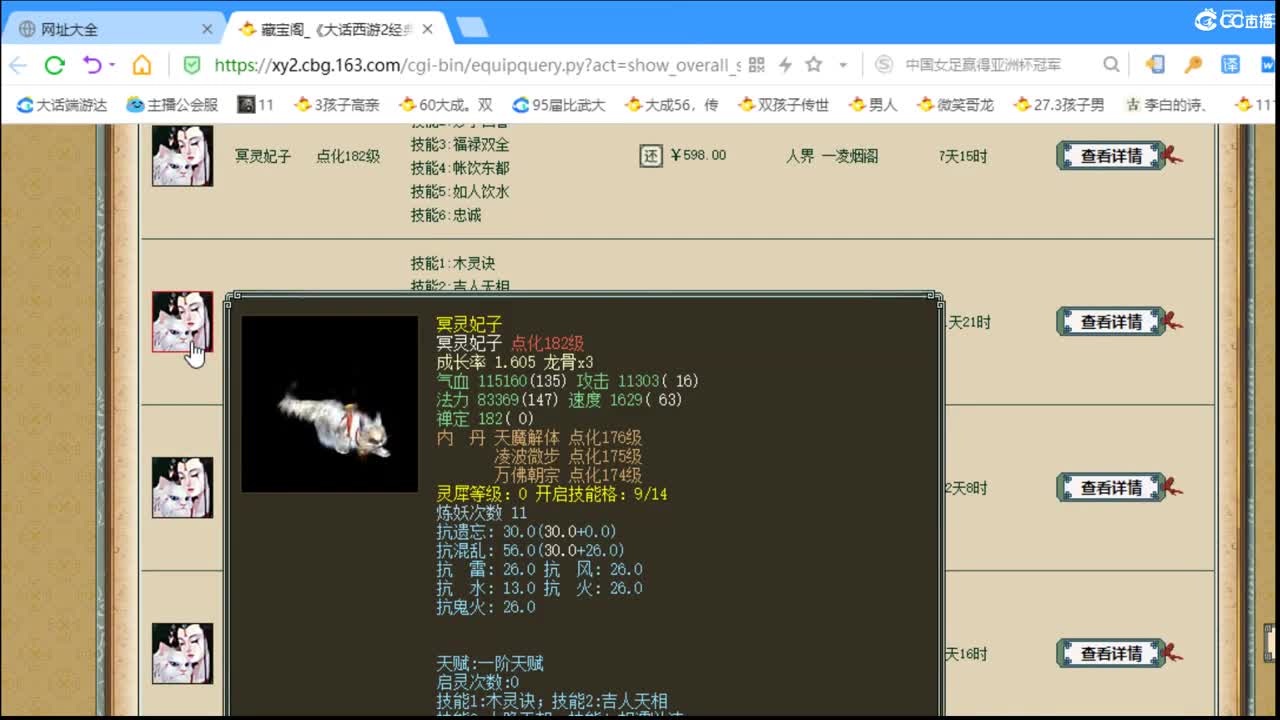Open the dropdown beside the purple restore arrow
The image size is (1280, 720).
[112, 65]
